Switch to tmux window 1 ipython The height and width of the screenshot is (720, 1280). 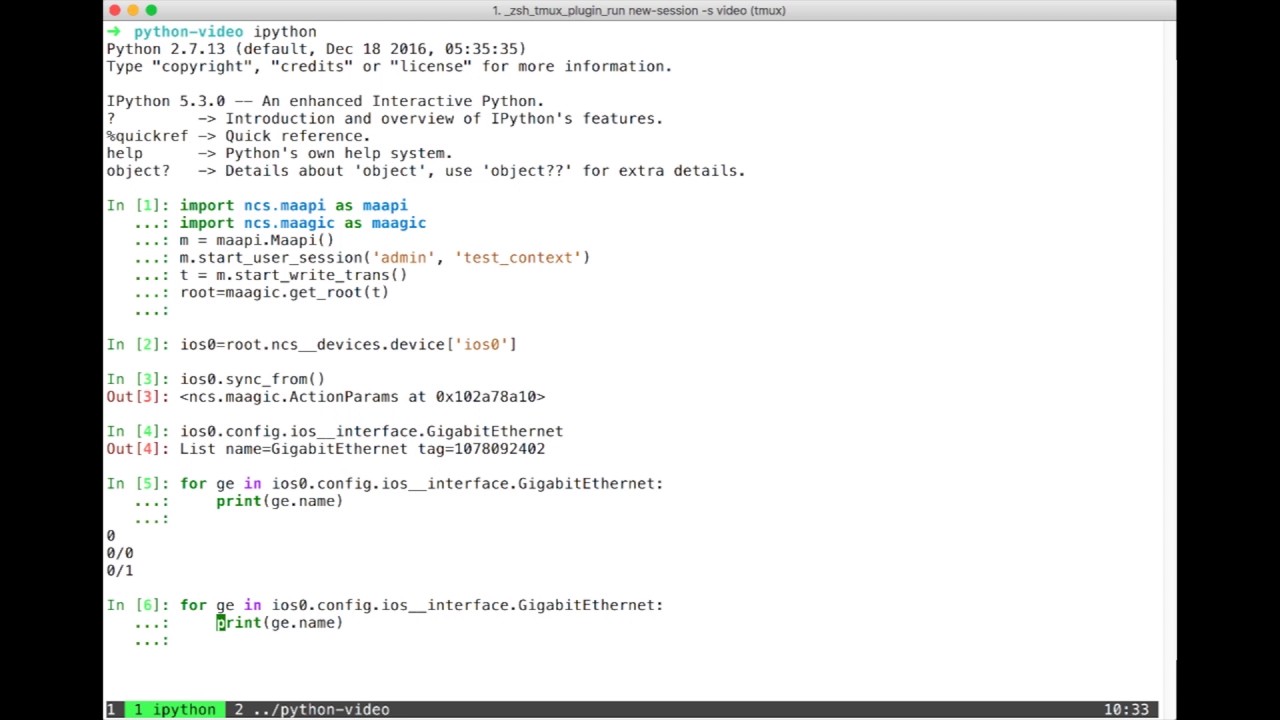click(x=175, y=709)
